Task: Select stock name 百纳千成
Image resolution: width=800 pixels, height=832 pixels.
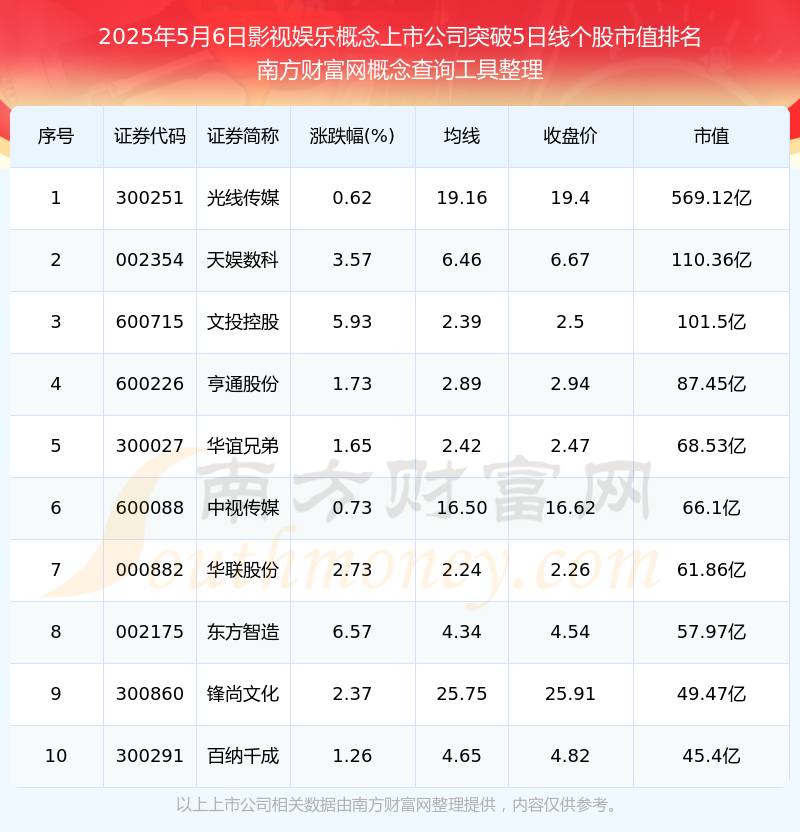Action: pyautogui.click(x=243, y=756)
